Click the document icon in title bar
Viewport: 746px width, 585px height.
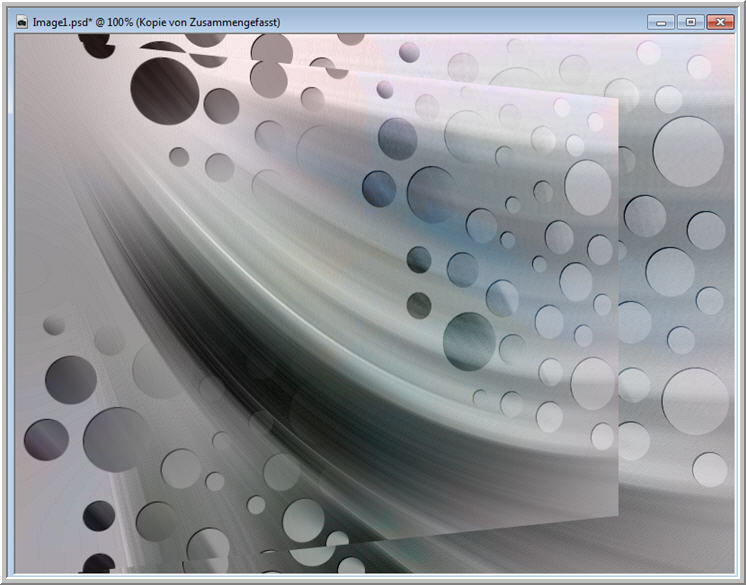pyautogui.click(x=21, y=22)
